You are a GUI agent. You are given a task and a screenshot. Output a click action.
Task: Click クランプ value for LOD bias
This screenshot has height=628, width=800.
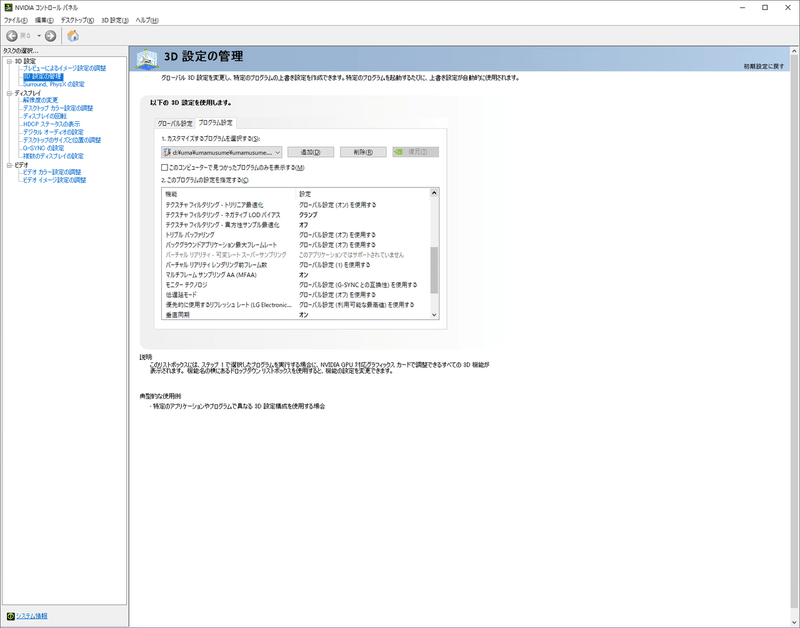coord(308,215)
